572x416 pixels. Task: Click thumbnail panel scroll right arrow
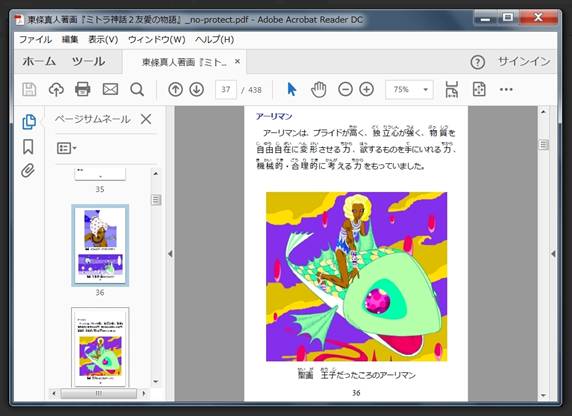point(144,393)
